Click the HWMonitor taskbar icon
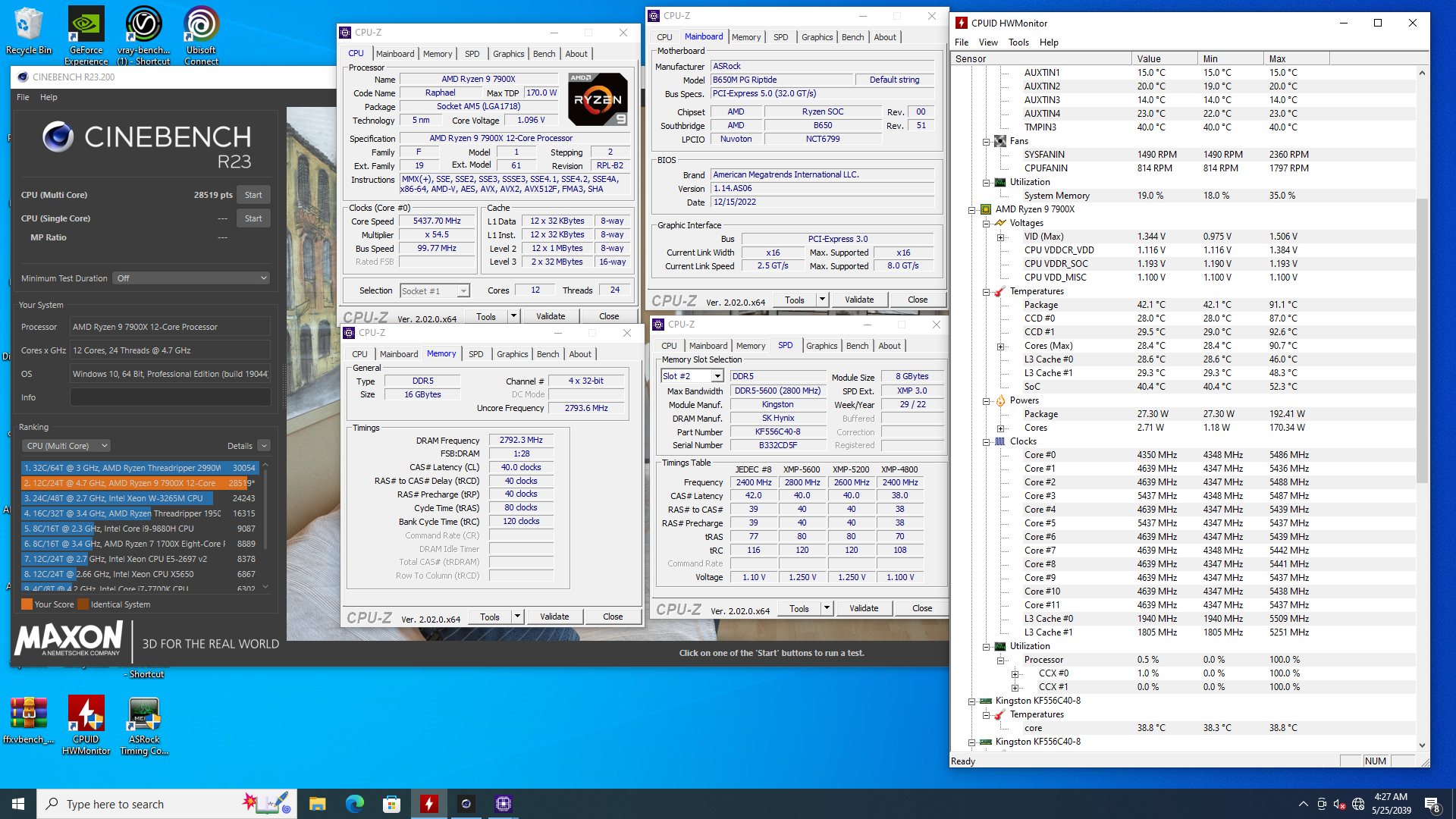 pos(428,804)
